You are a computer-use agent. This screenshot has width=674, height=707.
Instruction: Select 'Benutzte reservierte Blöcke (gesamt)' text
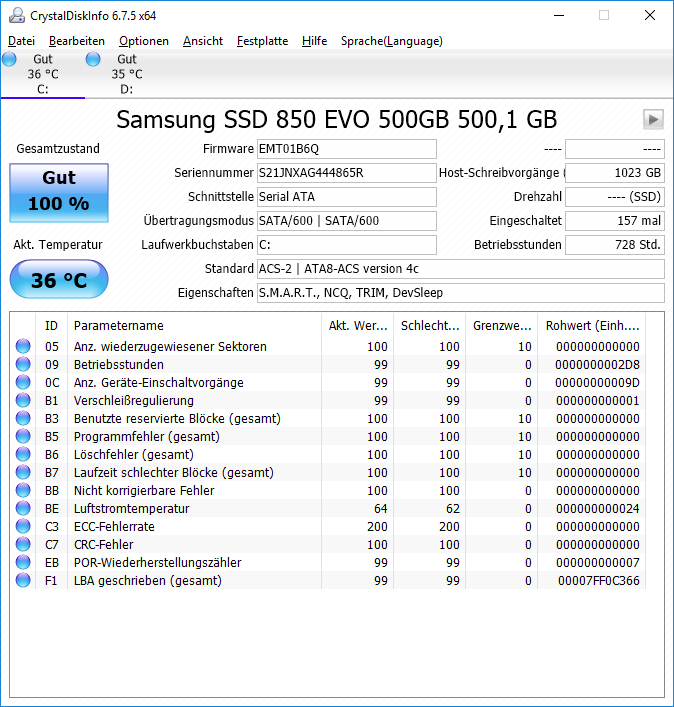(177, 418)
